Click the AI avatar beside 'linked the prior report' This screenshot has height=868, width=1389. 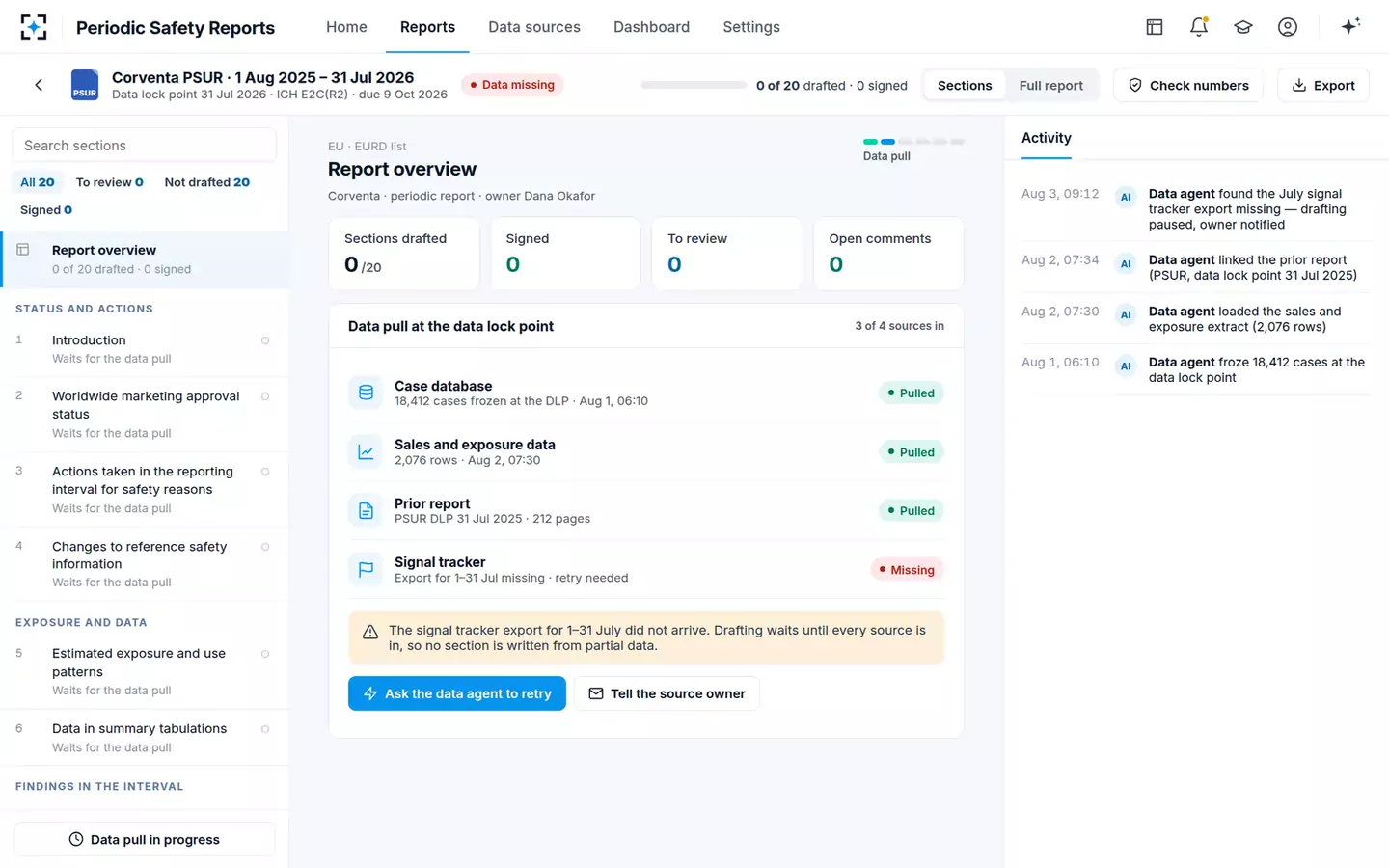1126,263
